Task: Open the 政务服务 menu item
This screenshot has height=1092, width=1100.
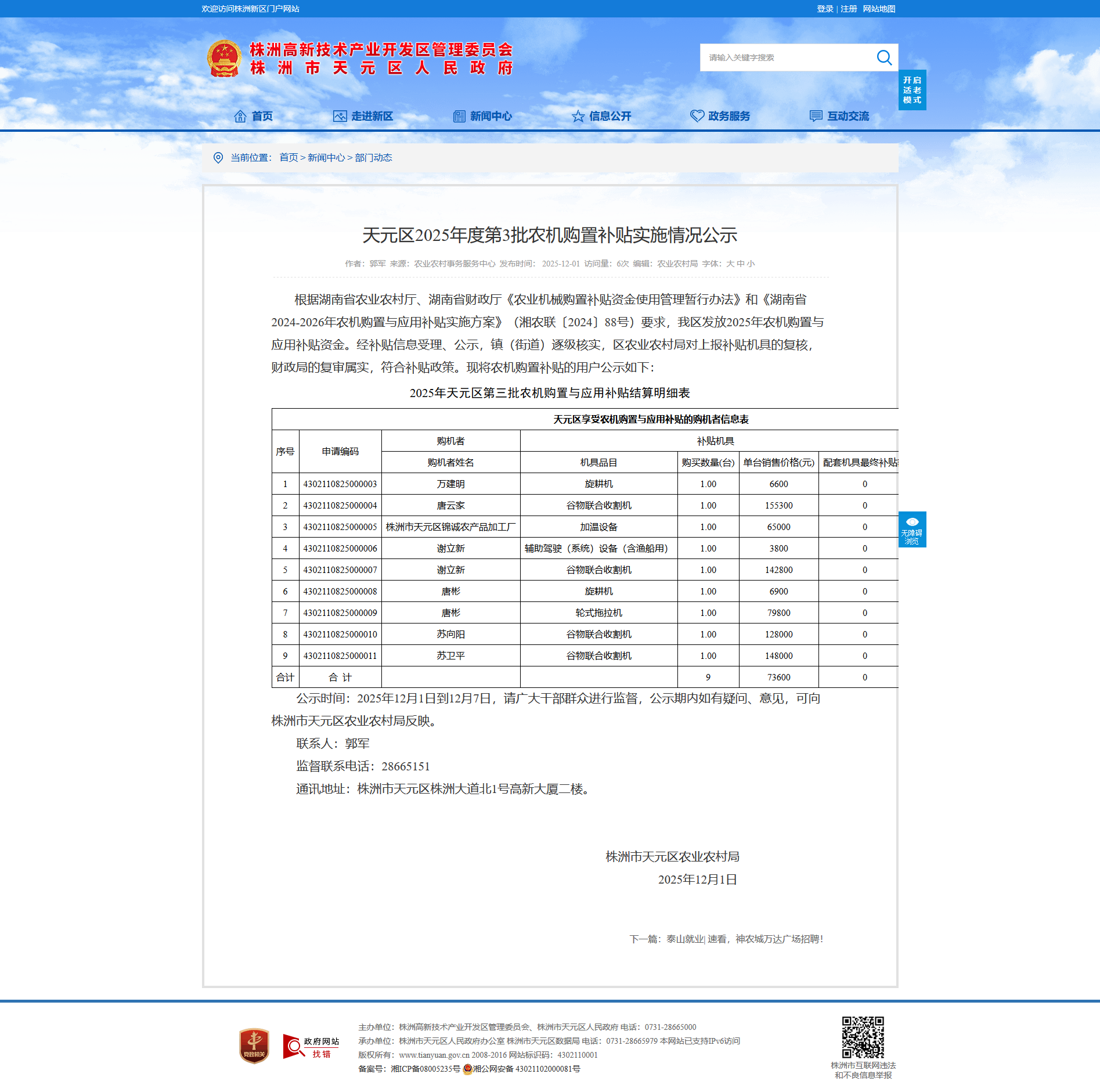Action: pyautogui.click(x=728, y=116)
